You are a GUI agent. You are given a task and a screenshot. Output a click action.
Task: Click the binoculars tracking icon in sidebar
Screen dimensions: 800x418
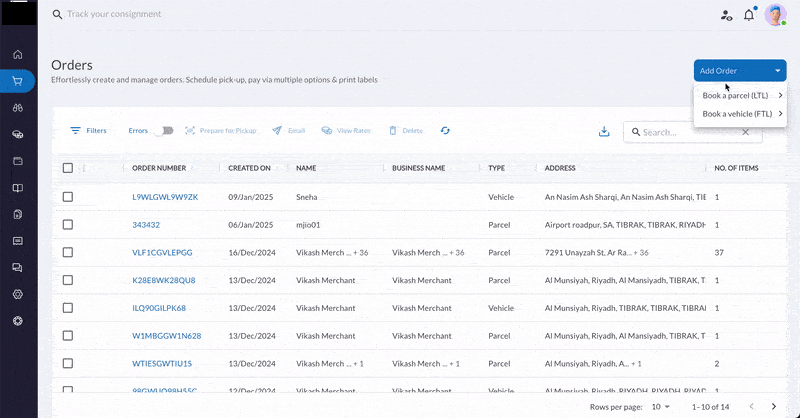pyautogui.click(x=18, y=108)
